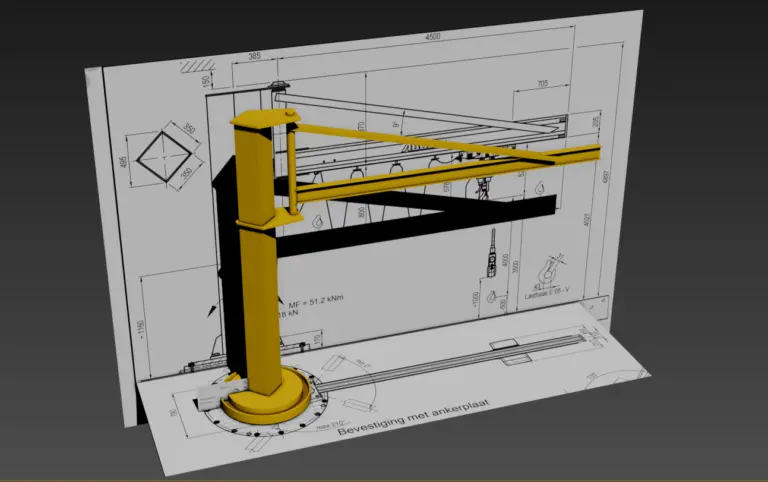
Task: Click the '495' dimension beside the diamond
Action: click(x=123, y=162)
